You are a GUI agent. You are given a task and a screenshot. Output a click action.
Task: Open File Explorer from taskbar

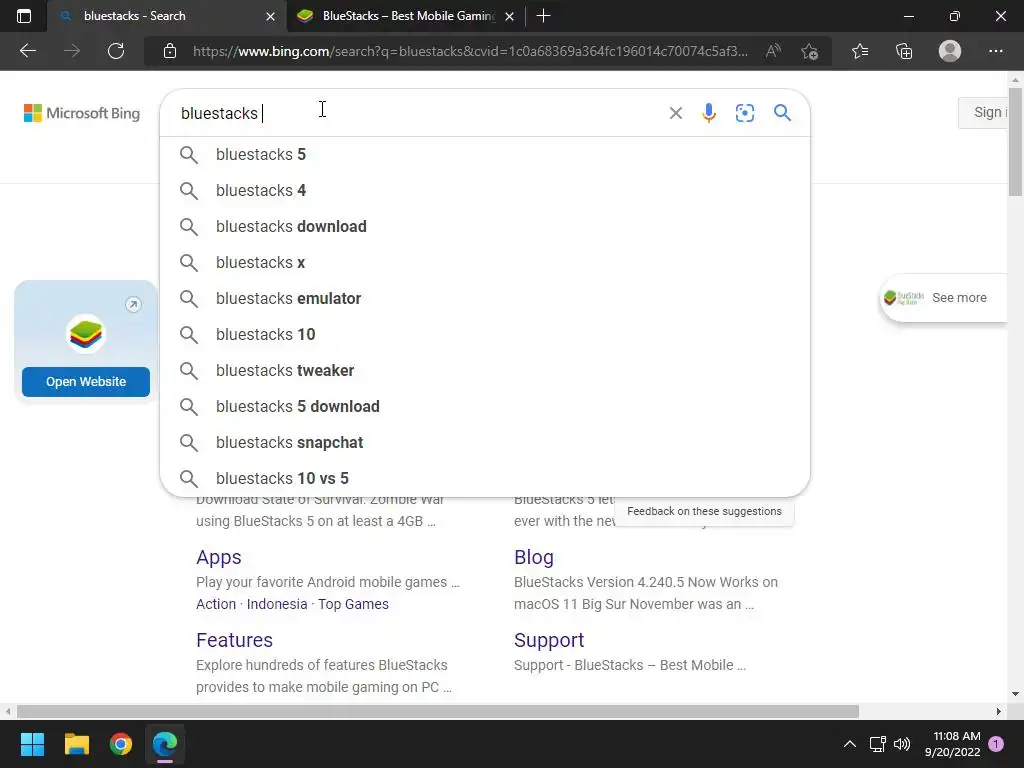click(76, 744)
